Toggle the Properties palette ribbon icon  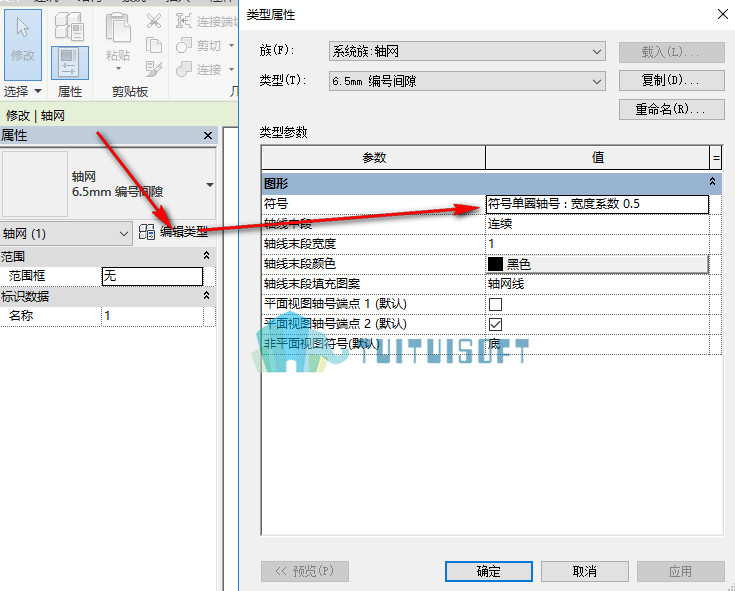click(69, 63)
